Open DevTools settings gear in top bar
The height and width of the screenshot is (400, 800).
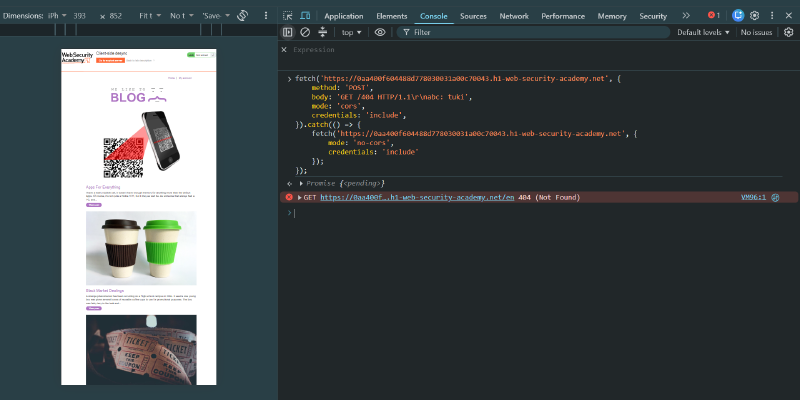click(x=755, y=16)
